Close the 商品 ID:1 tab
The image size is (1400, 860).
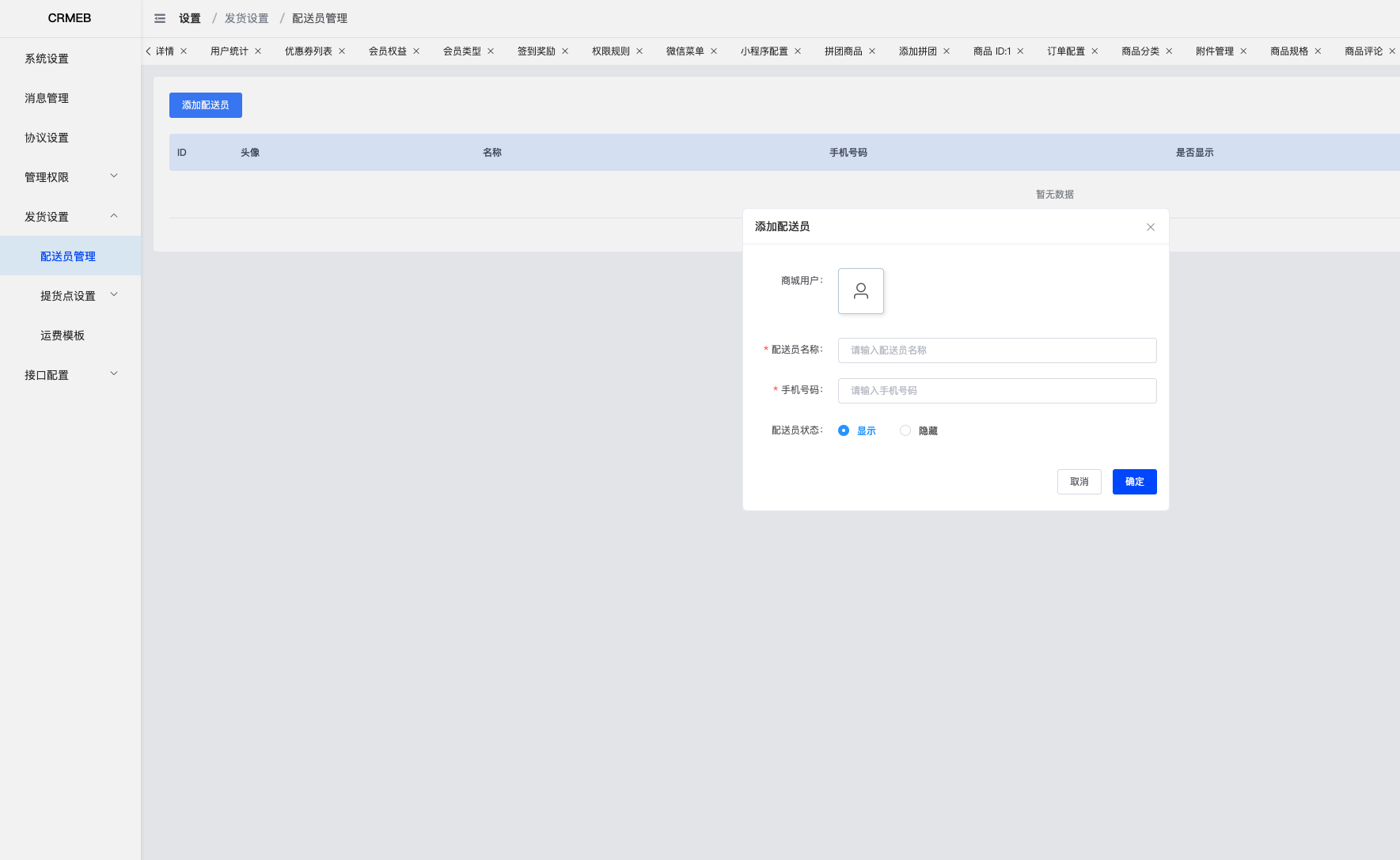coord(1020,51)
